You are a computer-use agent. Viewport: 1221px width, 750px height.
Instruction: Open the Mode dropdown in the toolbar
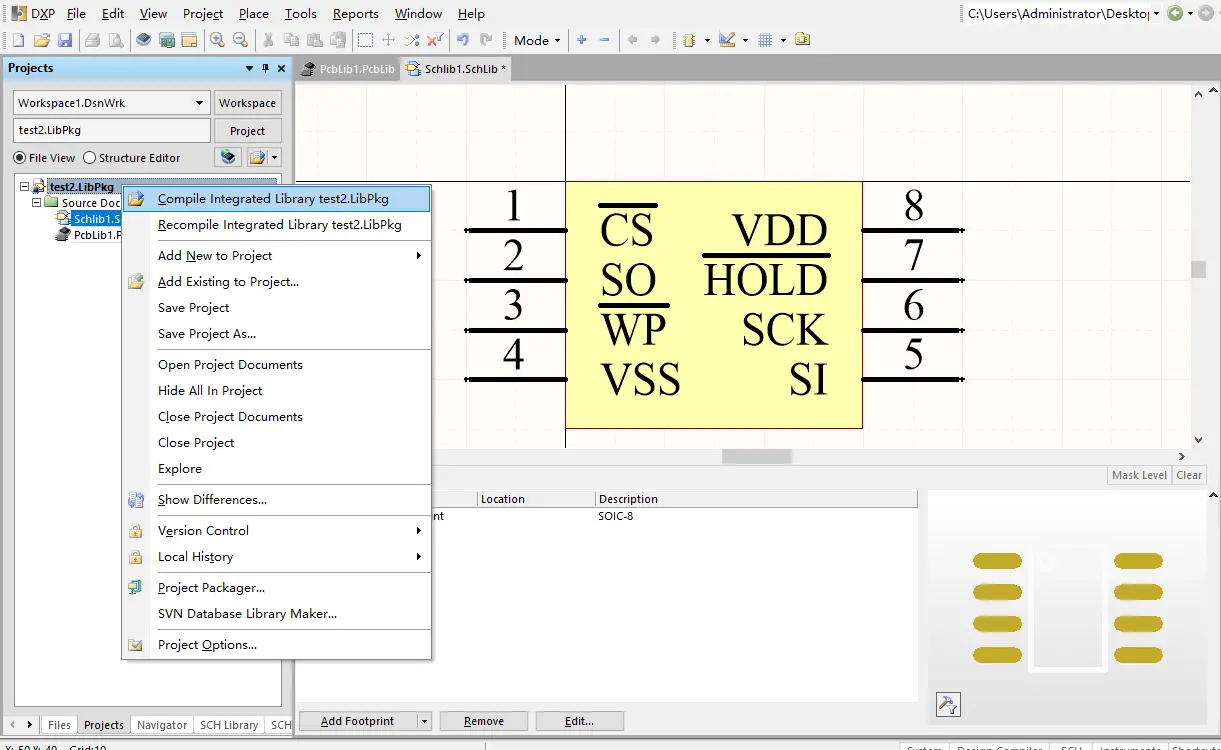(x=537, y=40)
